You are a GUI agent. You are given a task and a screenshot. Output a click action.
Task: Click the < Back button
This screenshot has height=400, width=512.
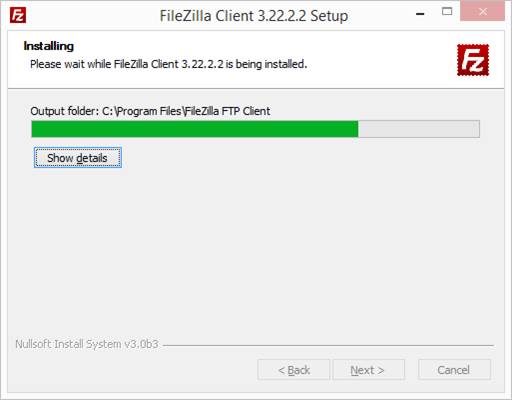[x=294, y=370]
